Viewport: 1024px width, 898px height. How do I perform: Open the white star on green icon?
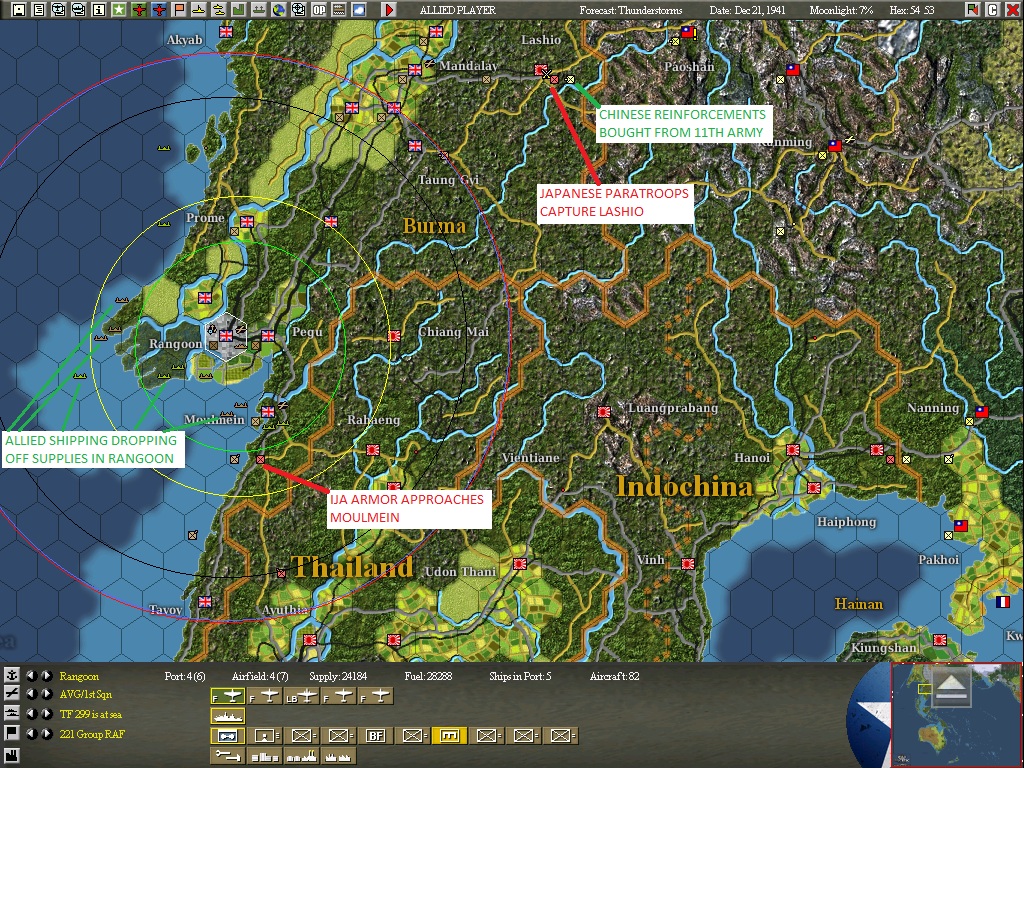click(x=119, y=9)
